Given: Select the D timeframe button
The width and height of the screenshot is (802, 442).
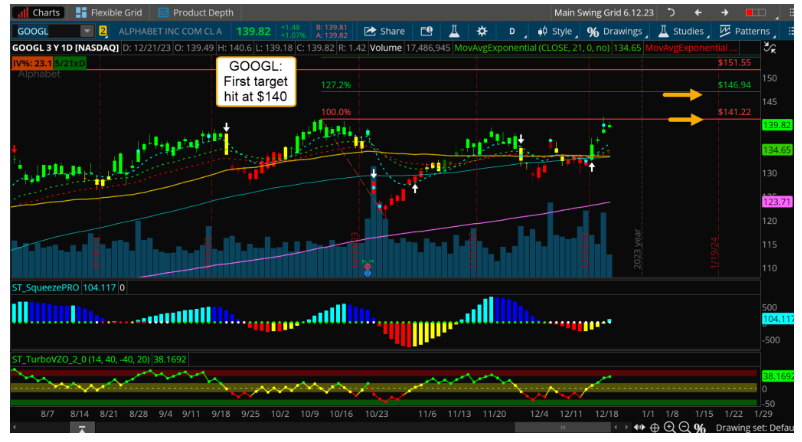Looking at the screenshot, I should click(x=512, y=31).
